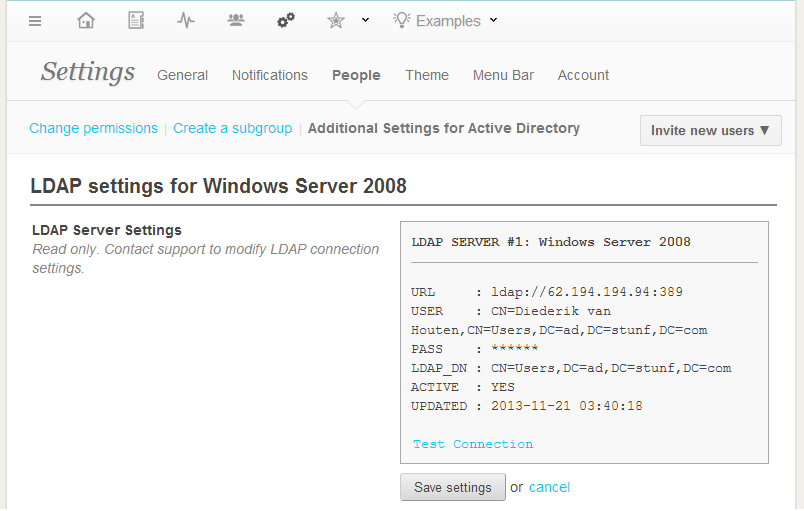Viewport: 804px width, 511px height.
Task: Open the hamburger menu icon
Action: click(35, 21)
